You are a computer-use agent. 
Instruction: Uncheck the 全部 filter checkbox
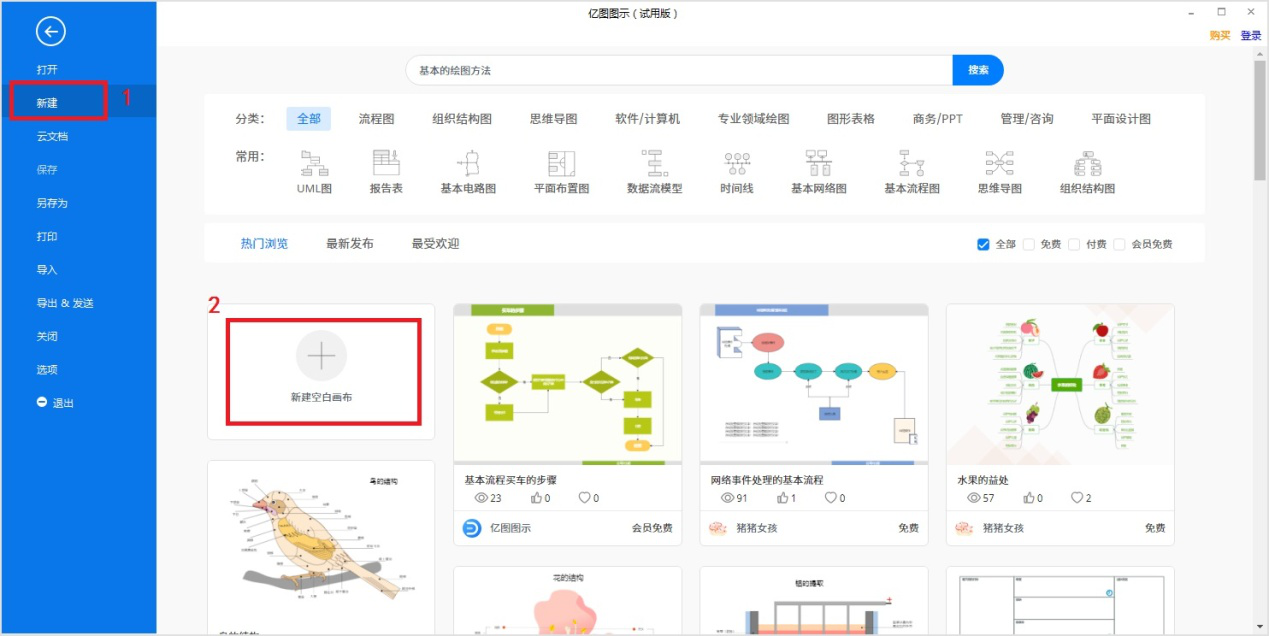pos(983,243)
